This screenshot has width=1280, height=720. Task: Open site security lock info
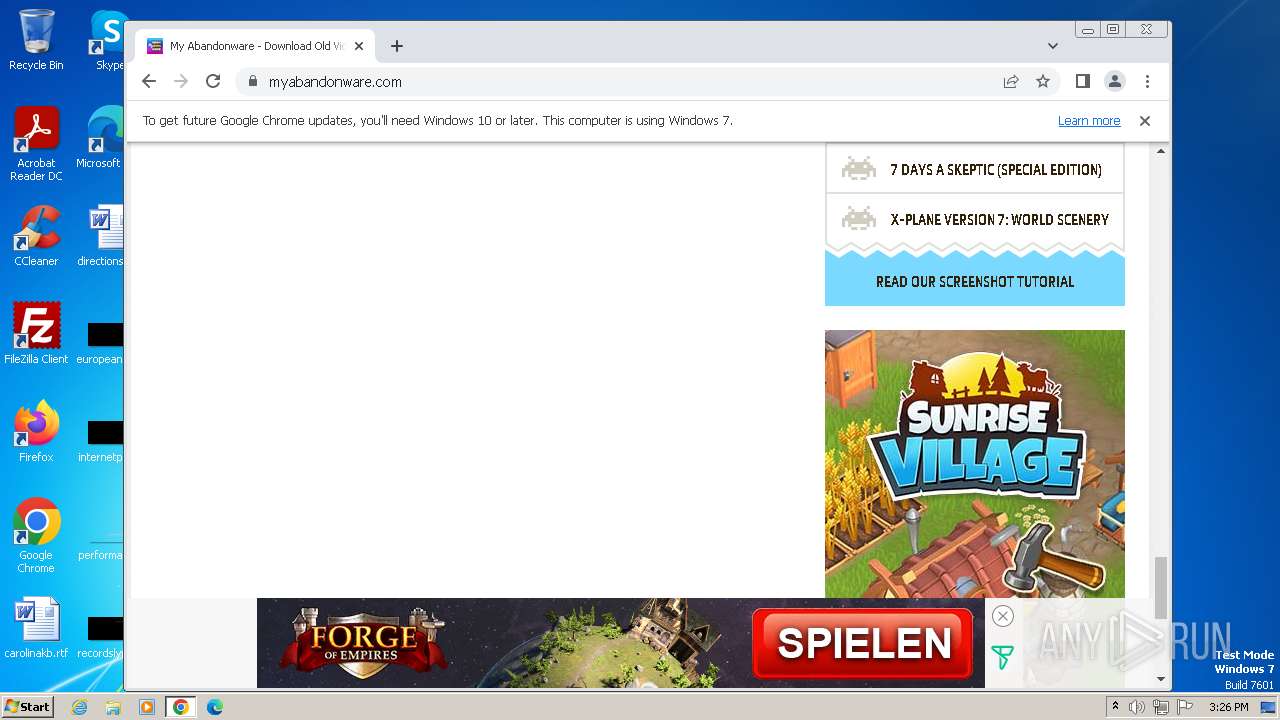coord(252,81)
